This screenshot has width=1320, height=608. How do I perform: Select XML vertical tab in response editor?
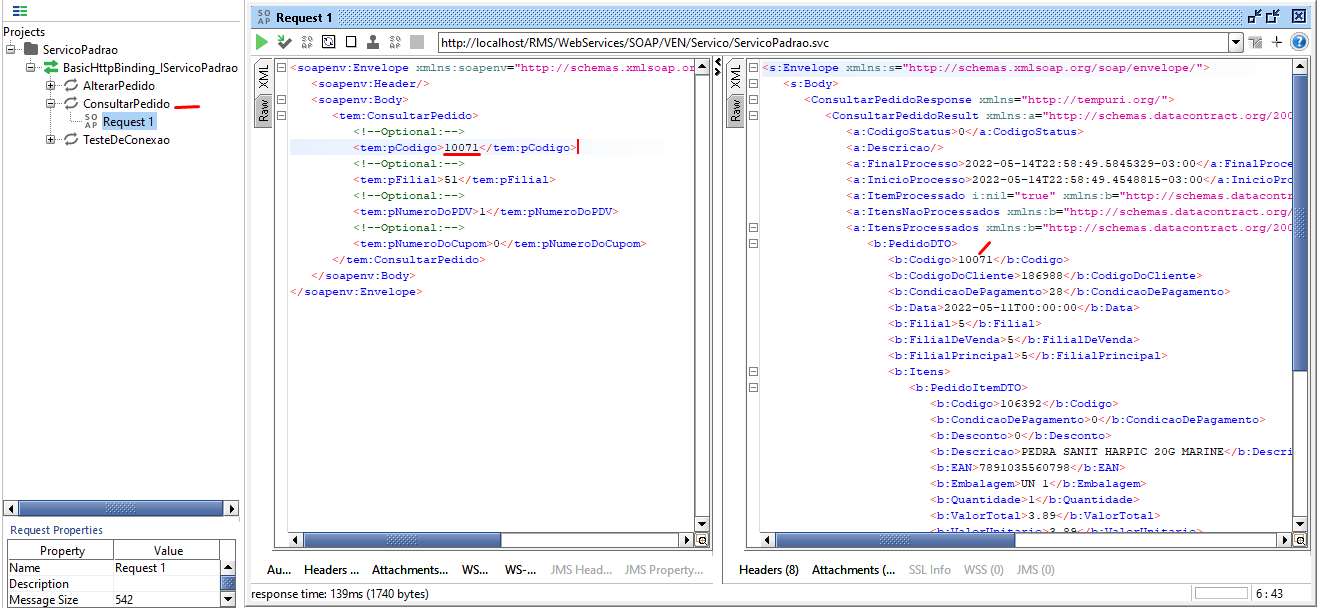point(736,76)
